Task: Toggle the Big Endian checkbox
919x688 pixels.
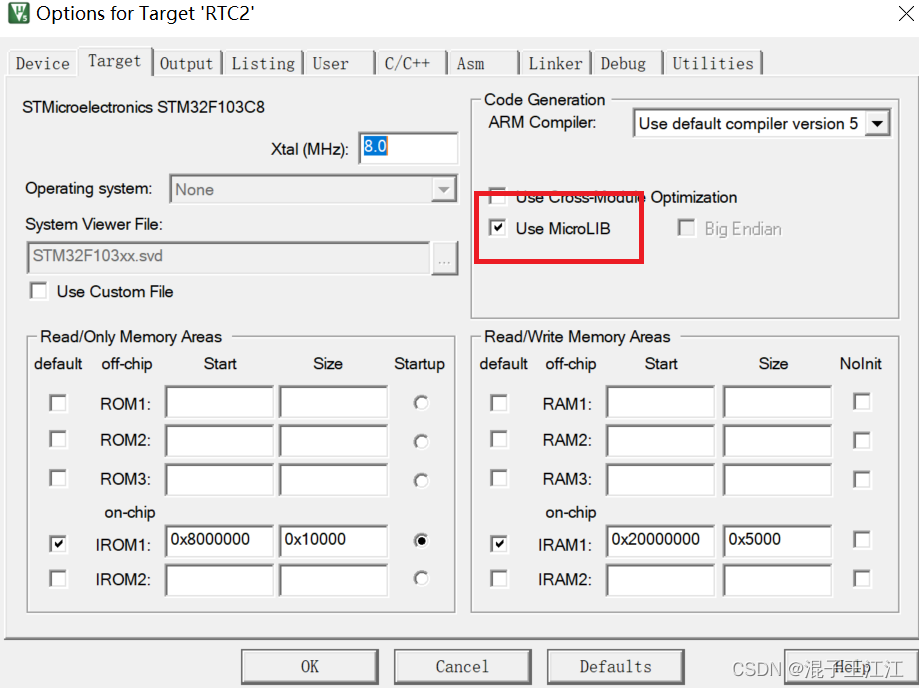Action: (686, 227)
